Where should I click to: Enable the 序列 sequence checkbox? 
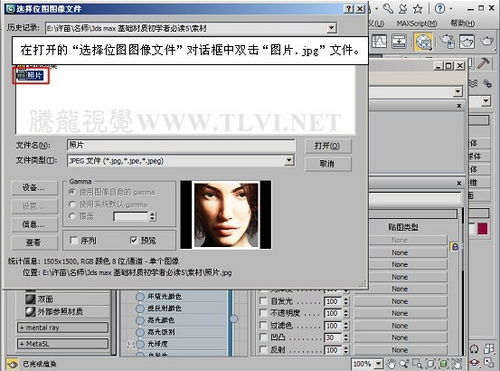(x=74, y=240)
